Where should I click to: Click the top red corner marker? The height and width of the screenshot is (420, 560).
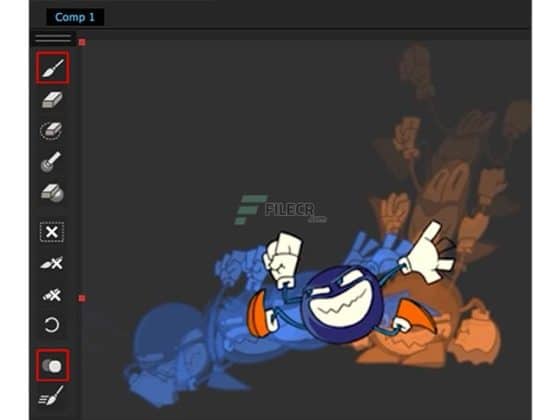tap(82, 42)
